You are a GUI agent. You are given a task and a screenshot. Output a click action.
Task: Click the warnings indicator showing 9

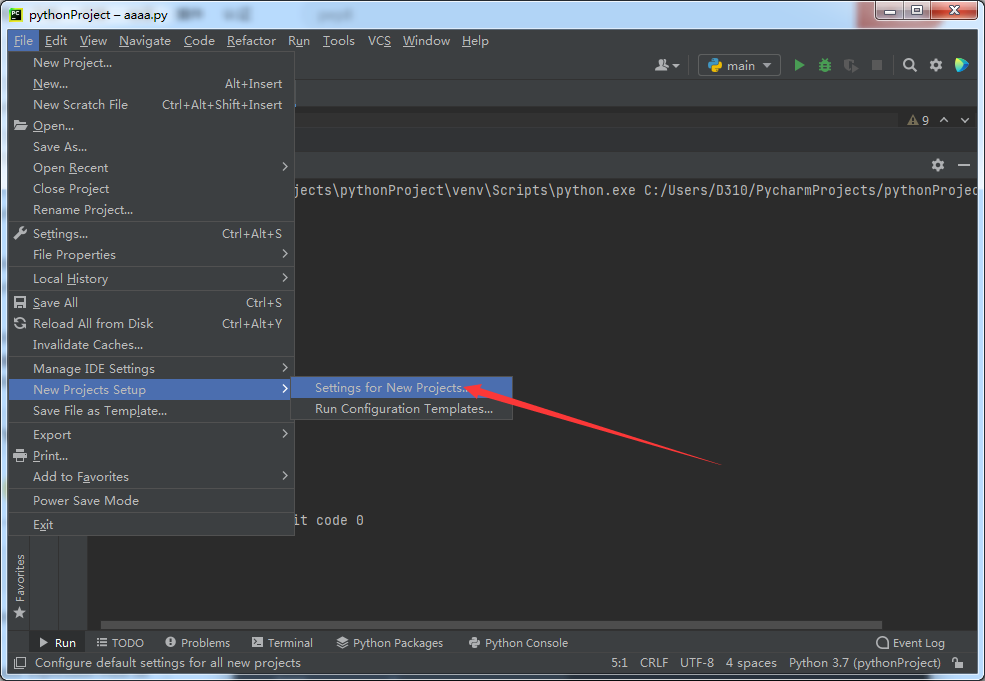click(918, 120)
